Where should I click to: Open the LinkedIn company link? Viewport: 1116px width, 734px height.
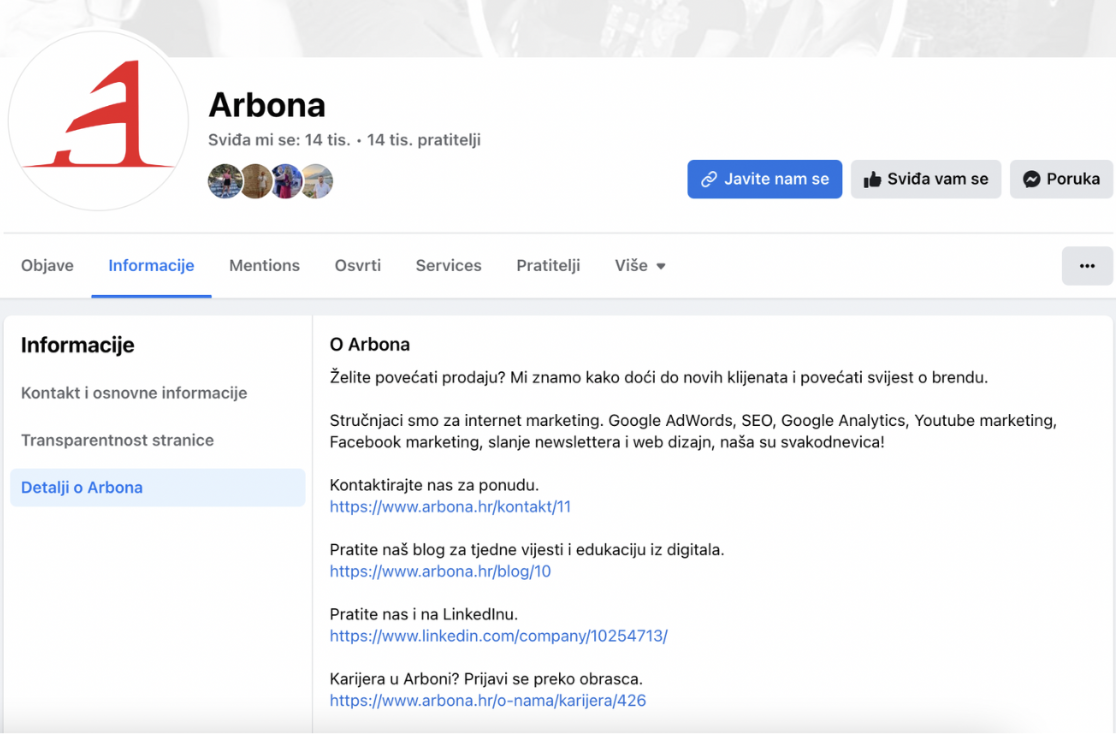498,636
